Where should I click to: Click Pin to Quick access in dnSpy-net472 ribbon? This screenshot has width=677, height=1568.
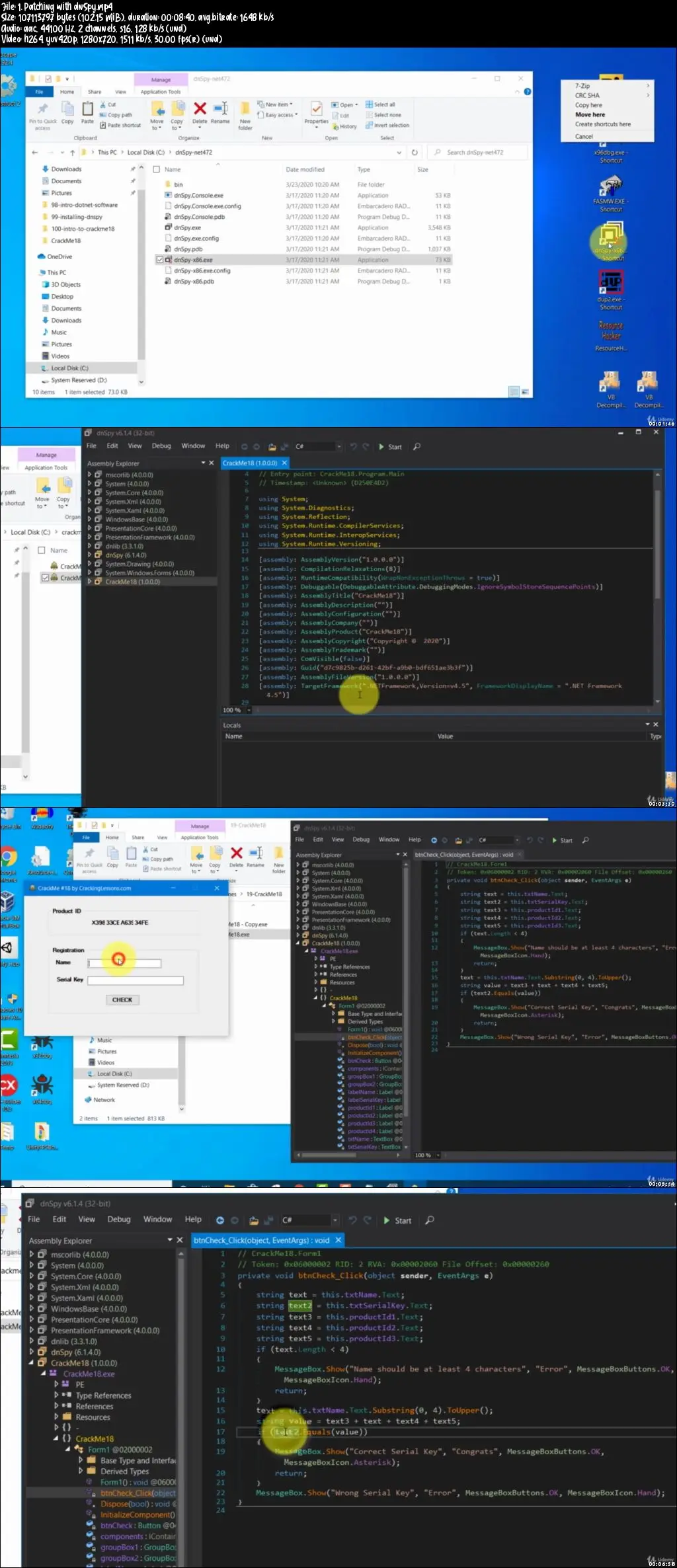43,116
